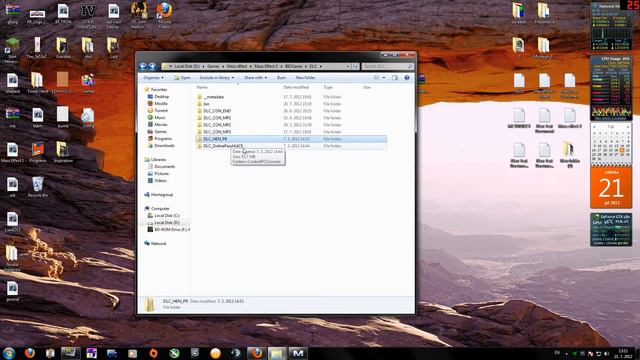Screen dimensions: 640x360
Task: Open Explorer help icon
Action: (407, 78)
